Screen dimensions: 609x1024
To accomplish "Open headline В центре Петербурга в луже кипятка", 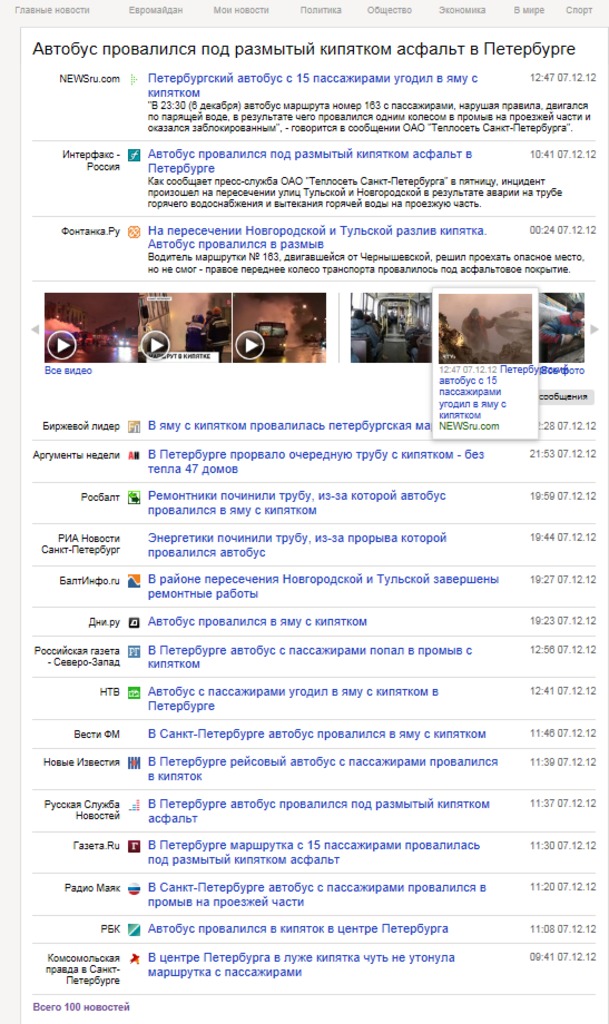I will point(301,965).
